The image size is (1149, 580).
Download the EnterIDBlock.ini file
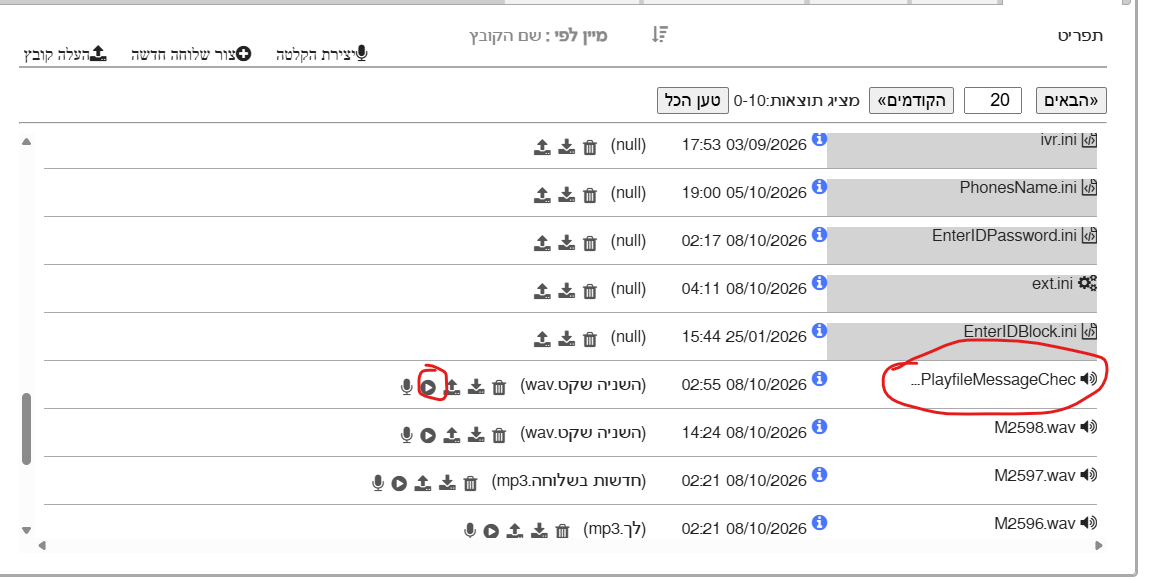[x=566, y=338]
